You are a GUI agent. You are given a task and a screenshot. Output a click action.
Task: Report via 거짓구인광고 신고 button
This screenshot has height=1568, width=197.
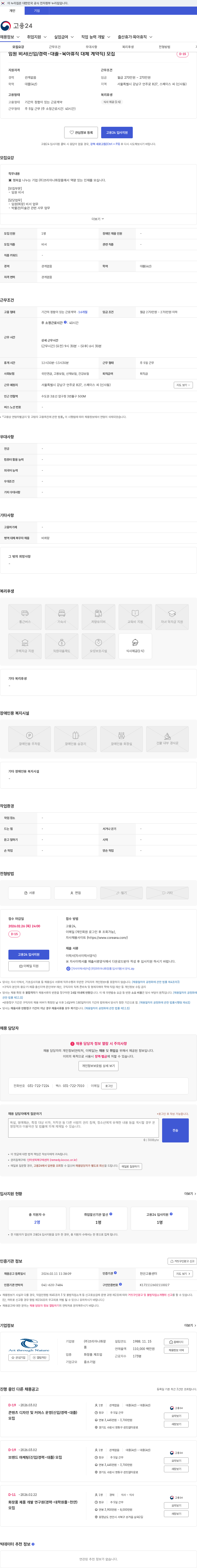pos(182,1261)
